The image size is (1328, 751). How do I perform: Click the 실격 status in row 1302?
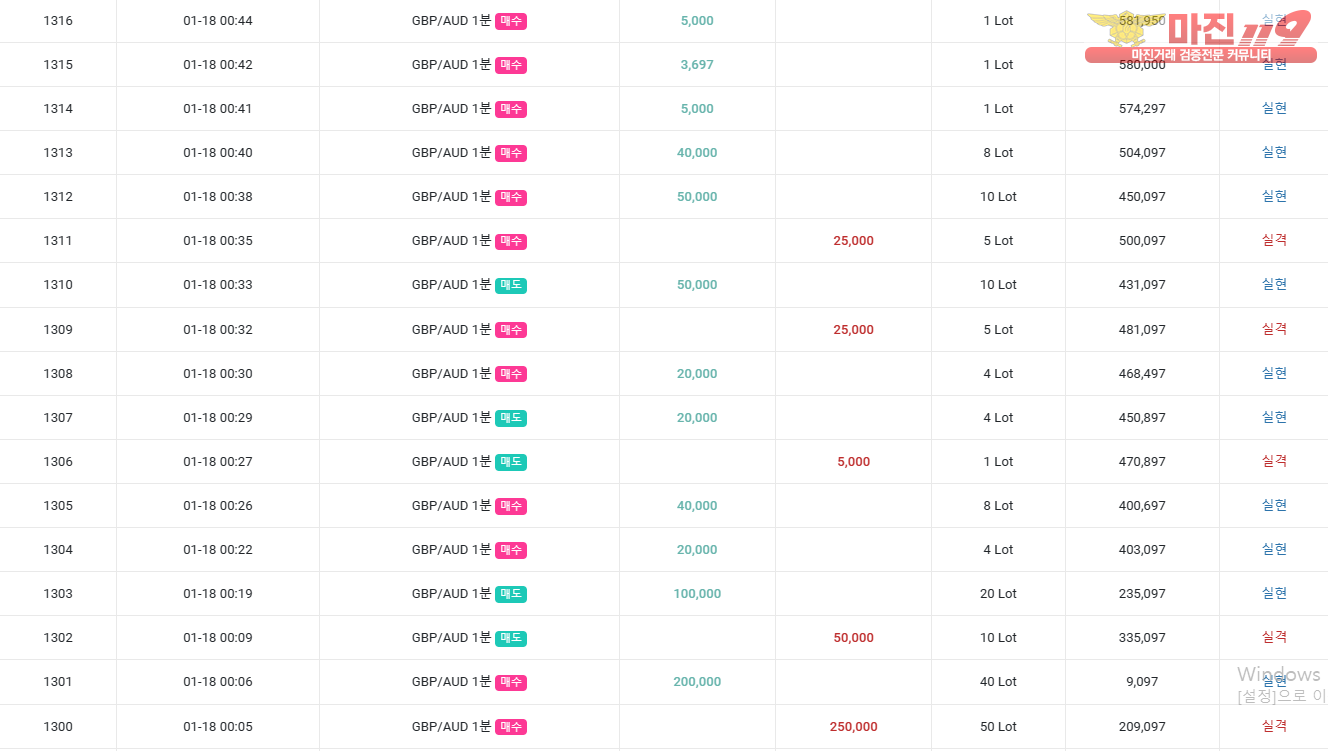click(x=1274, y=637)
